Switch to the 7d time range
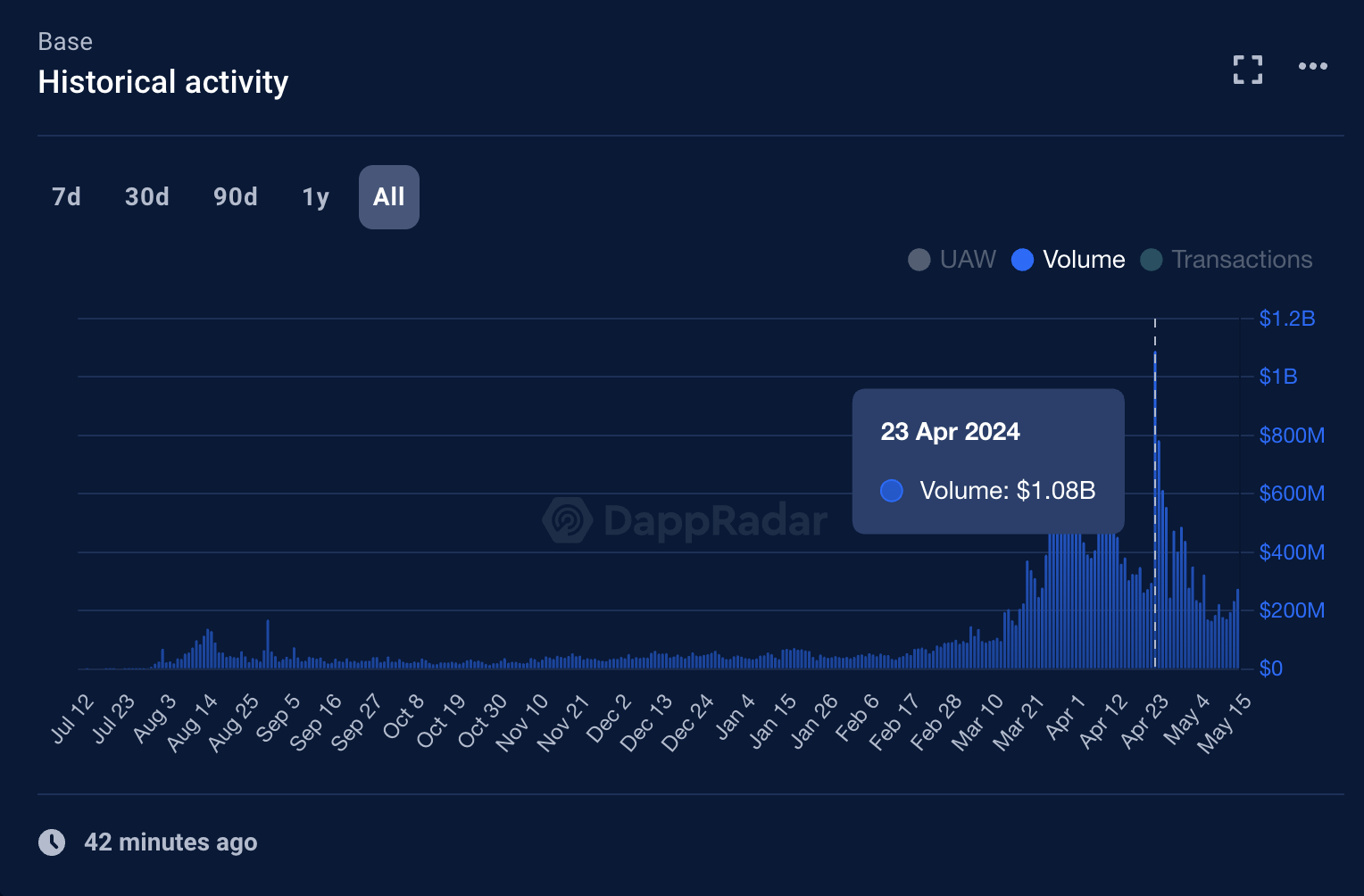The height and width of the screenshot is (896, 1364). tap(66, 197)
